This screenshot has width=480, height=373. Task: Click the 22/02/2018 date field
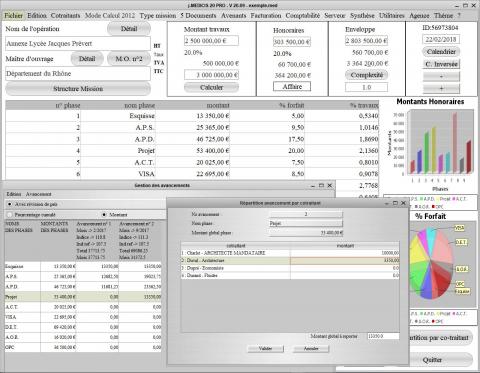441,39
